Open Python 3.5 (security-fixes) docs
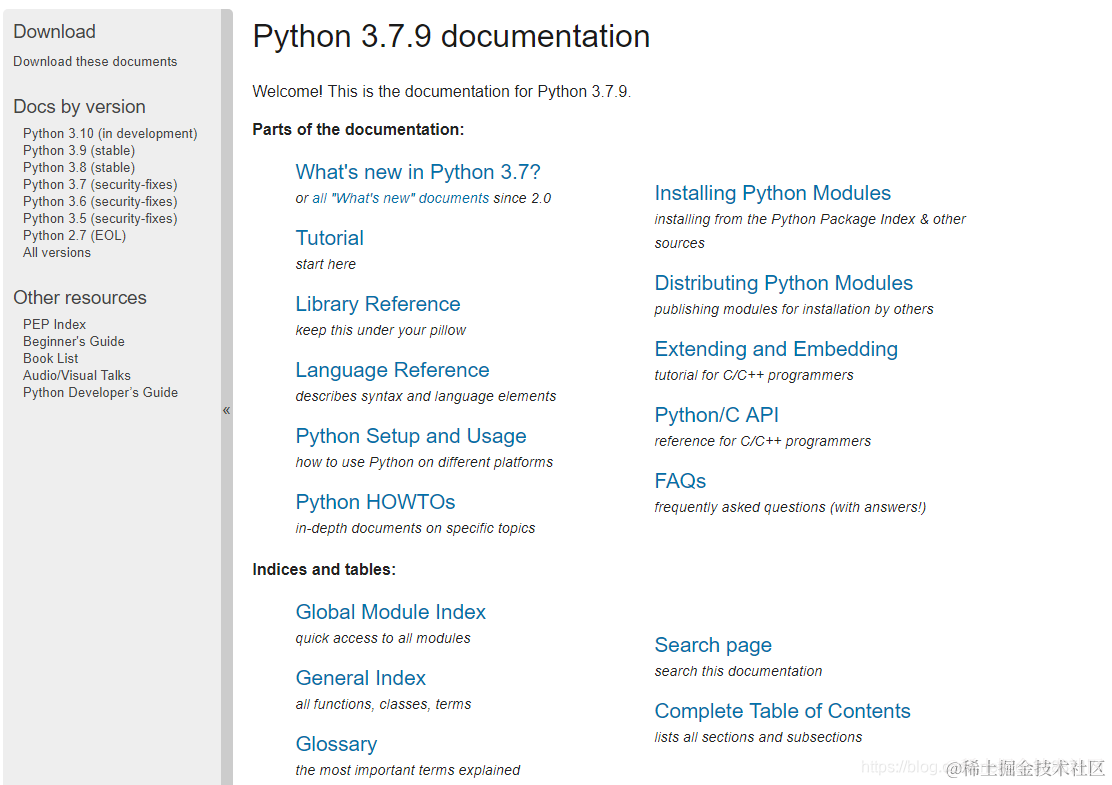1112x785 pixels. click(100, 218)
